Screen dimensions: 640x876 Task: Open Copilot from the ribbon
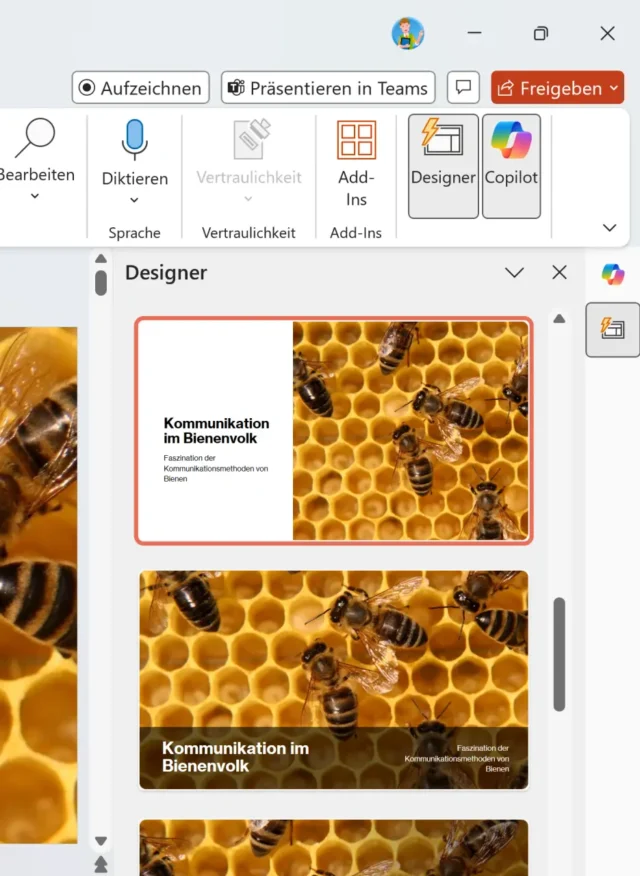pos(511,165)
